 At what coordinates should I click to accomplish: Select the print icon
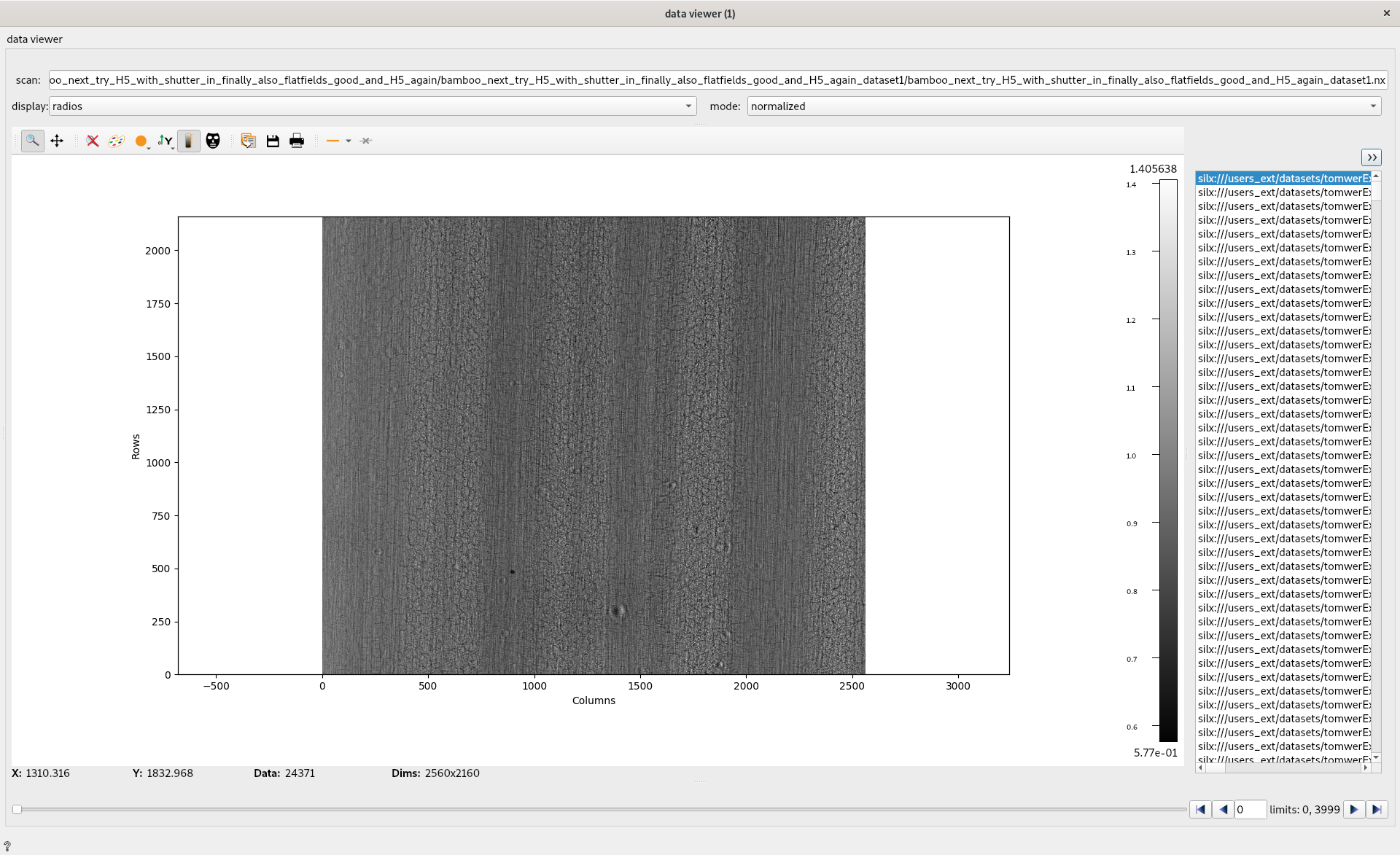pos(296,140)
